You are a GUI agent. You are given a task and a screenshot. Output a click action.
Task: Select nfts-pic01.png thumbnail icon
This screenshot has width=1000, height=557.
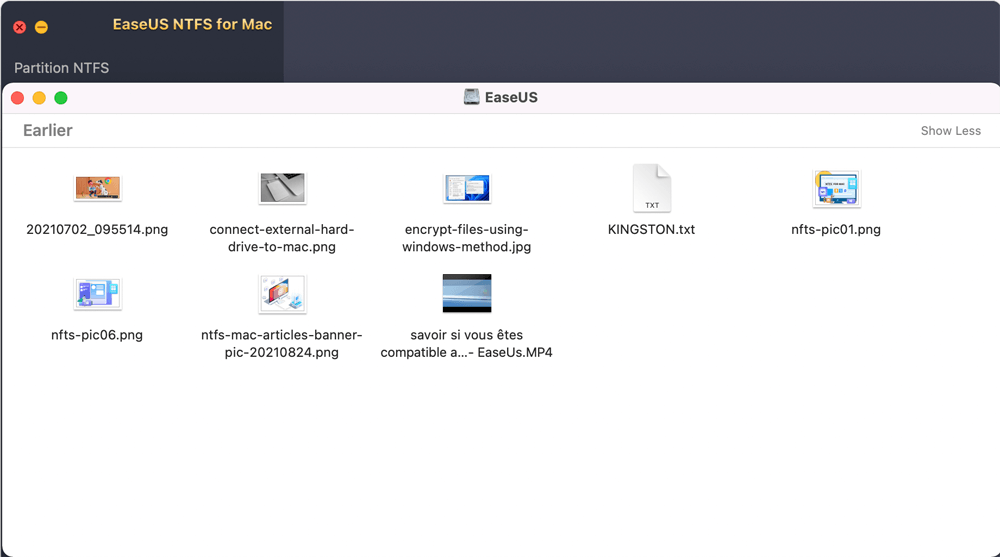[836, 188]
